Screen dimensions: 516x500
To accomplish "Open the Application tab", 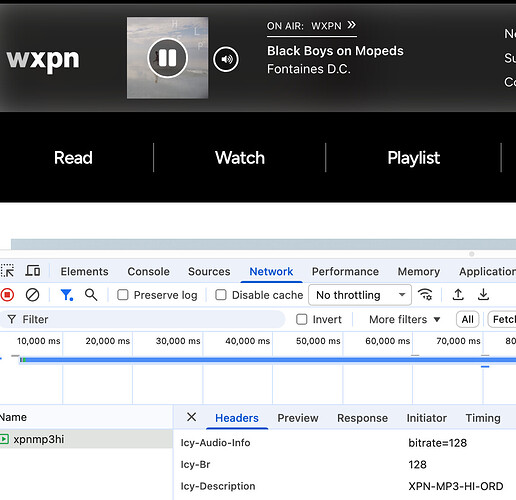I will (x=487, y=272).
